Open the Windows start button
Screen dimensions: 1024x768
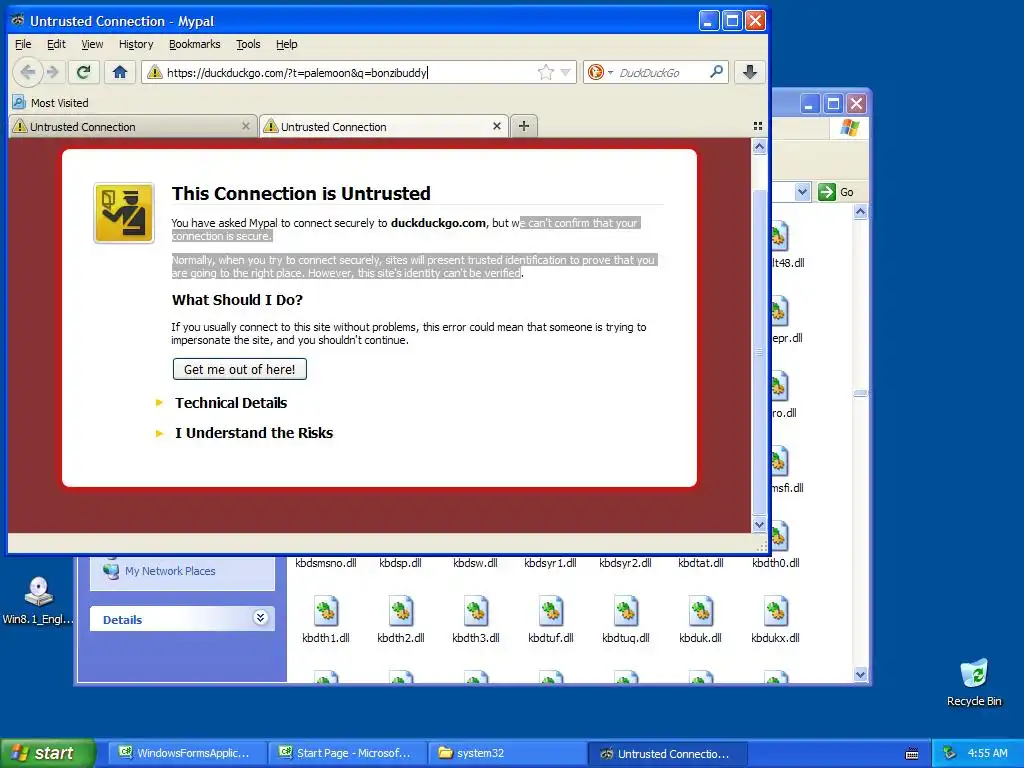click(x=47, y=753)
